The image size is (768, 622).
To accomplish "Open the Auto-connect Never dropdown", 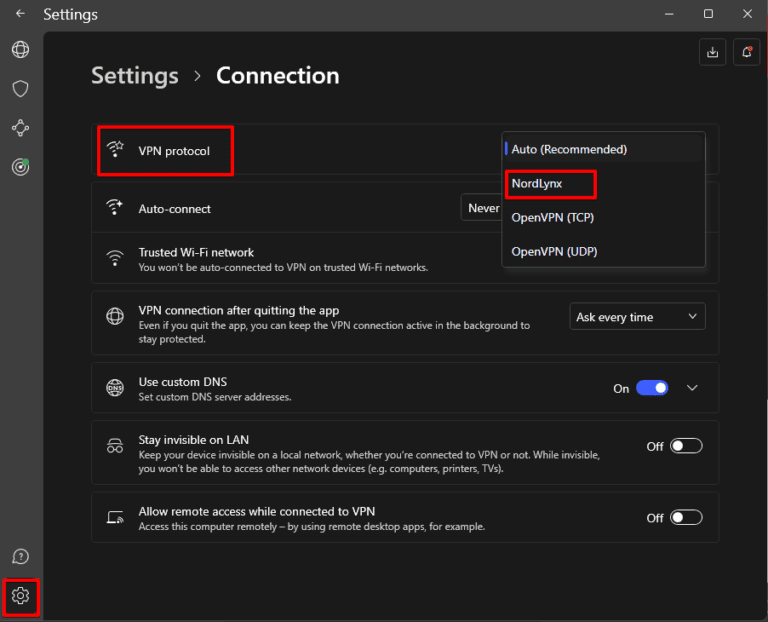I will 482,208.
